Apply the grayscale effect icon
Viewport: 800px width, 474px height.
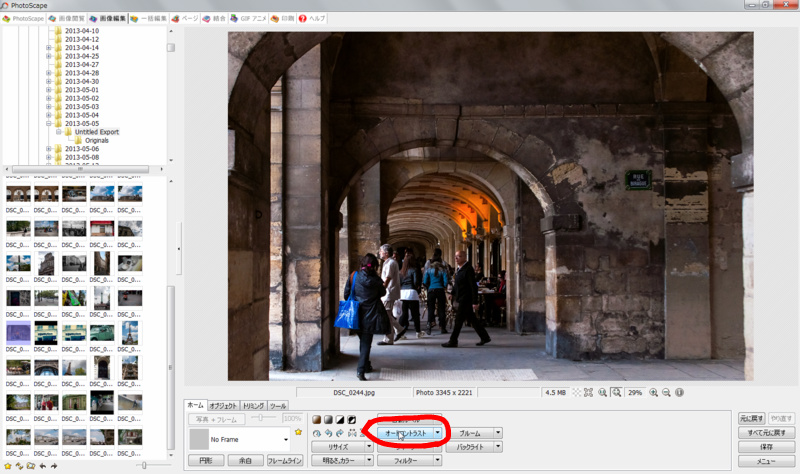(x=329, y=419)
